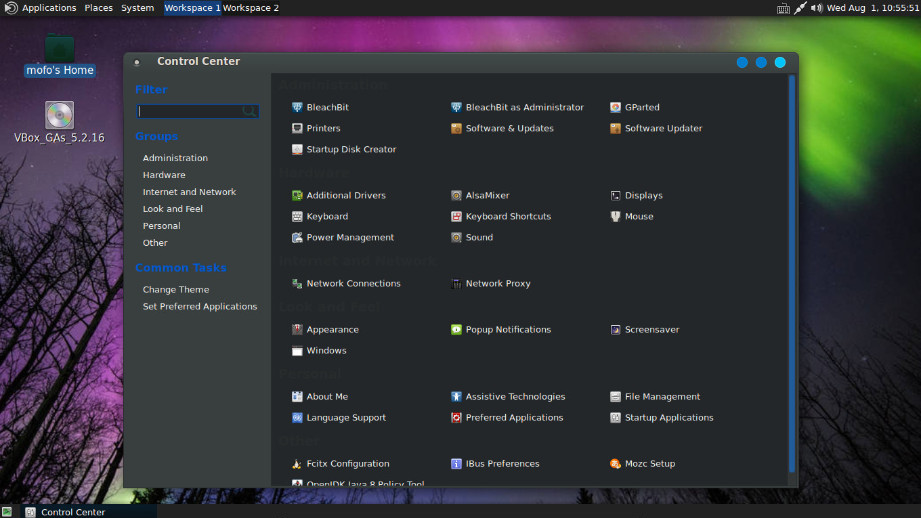Open Keyboard Shortcuts settings
Image resolution: width=921 pixels, height=518 pixels.
(x=501, y=217)
